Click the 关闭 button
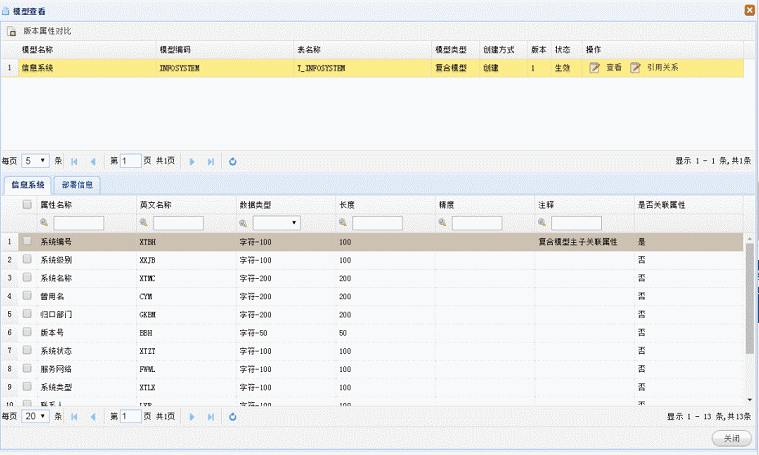 731,439
